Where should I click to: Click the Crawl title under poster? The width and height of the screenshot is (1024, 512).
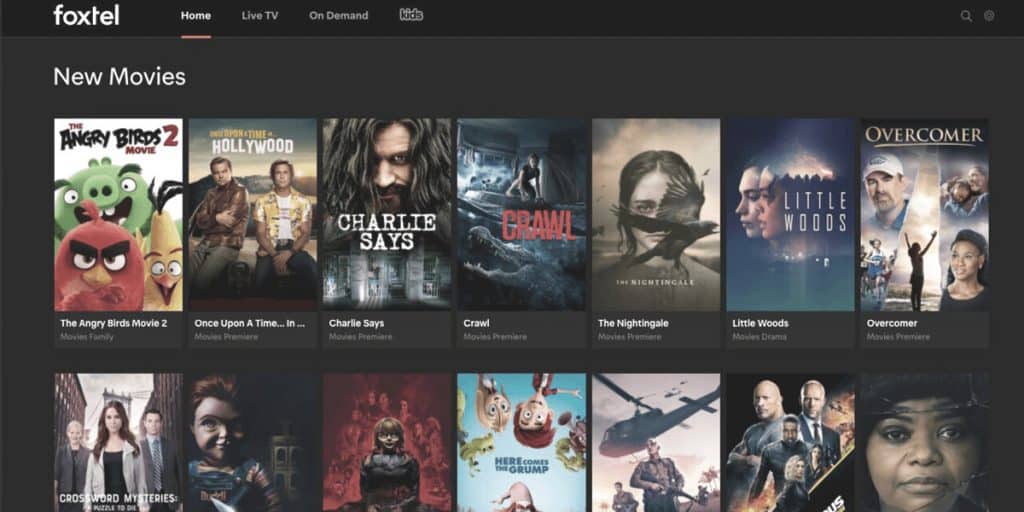click(x=476, y=323)
